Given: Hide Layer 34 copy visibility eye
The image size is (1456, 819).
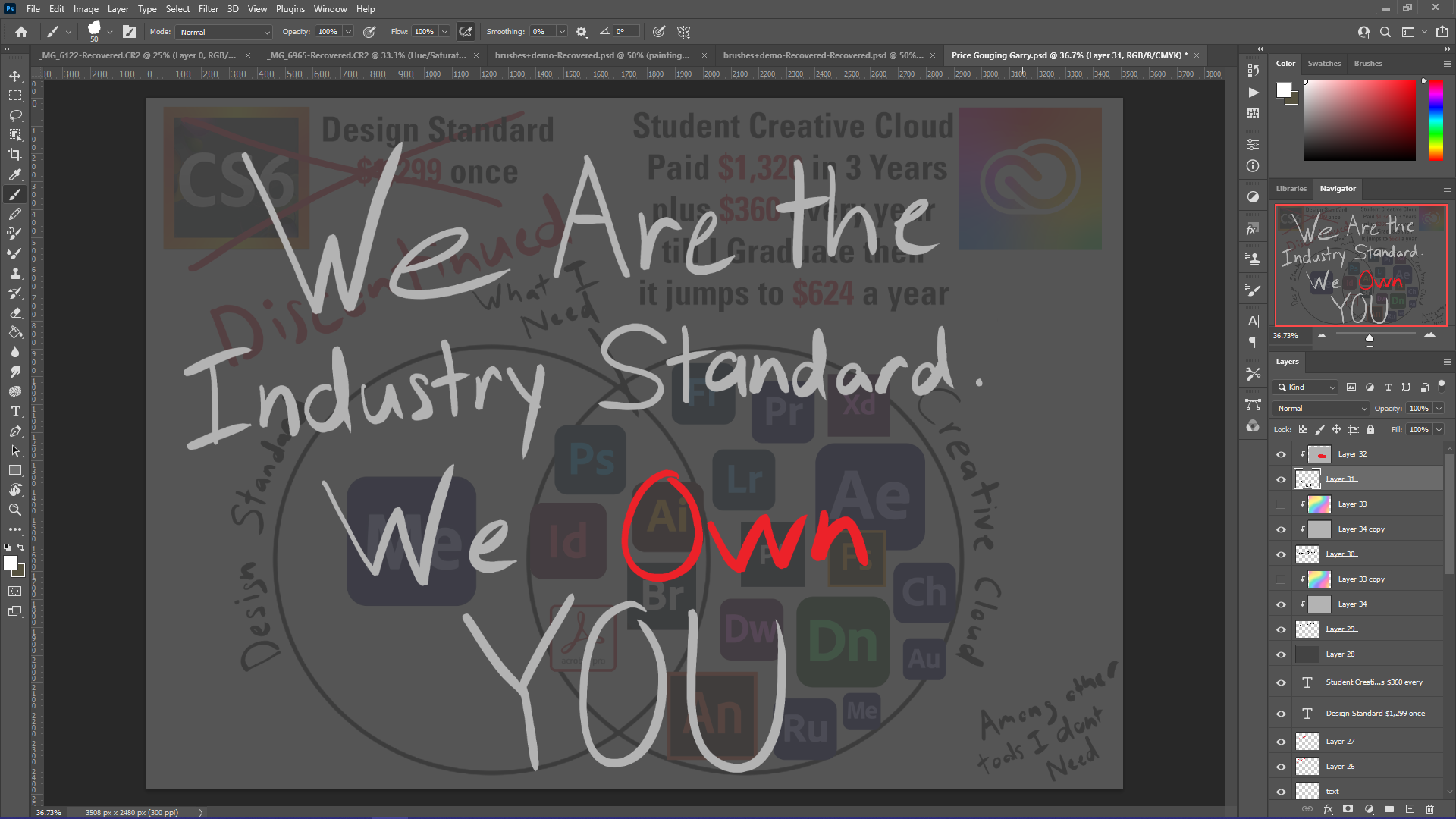Looking at the screenshot, I should [x=1281, y=529].
